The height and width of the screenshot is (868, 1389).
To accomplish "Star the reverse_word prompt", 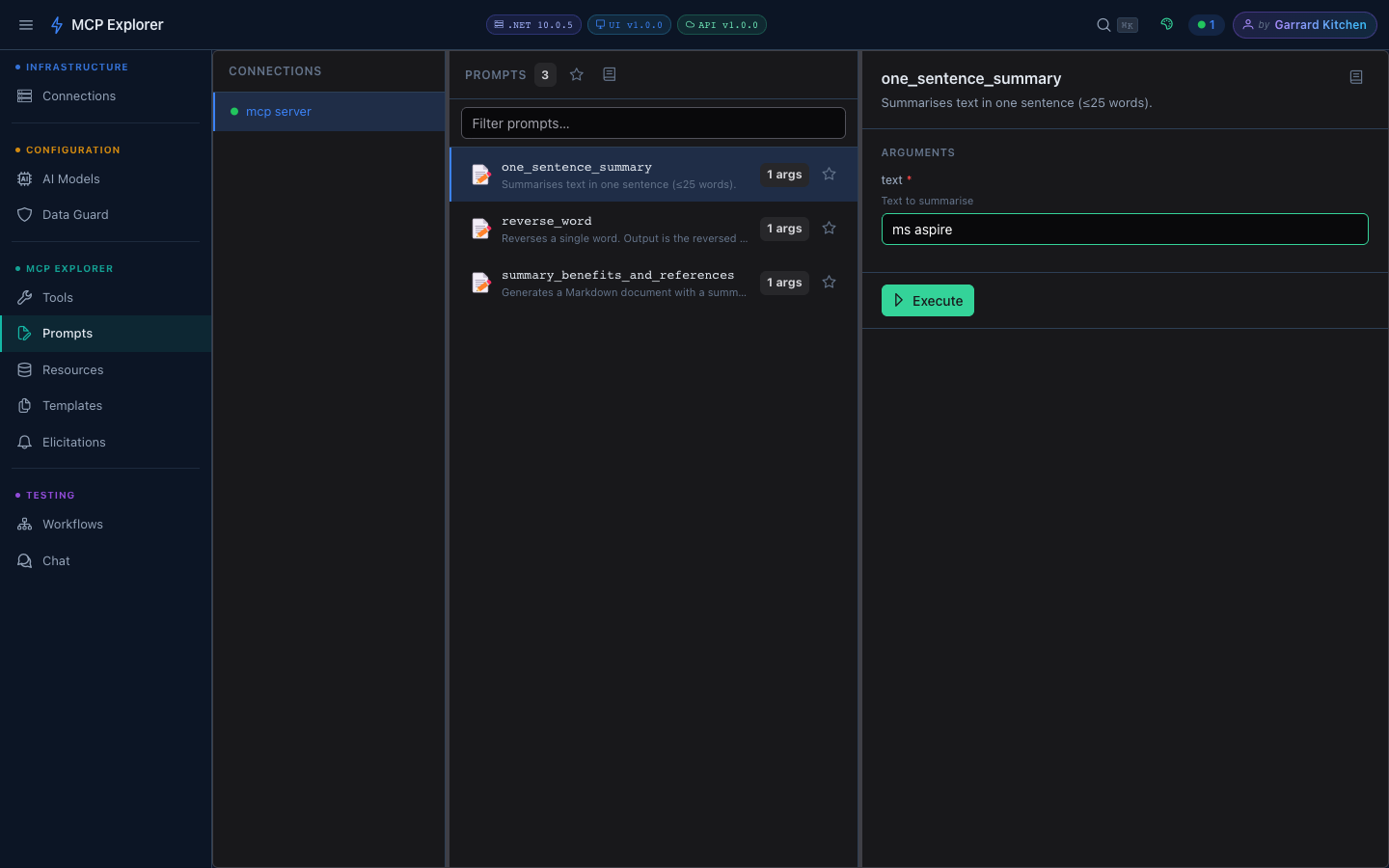I will pos(829,229).
